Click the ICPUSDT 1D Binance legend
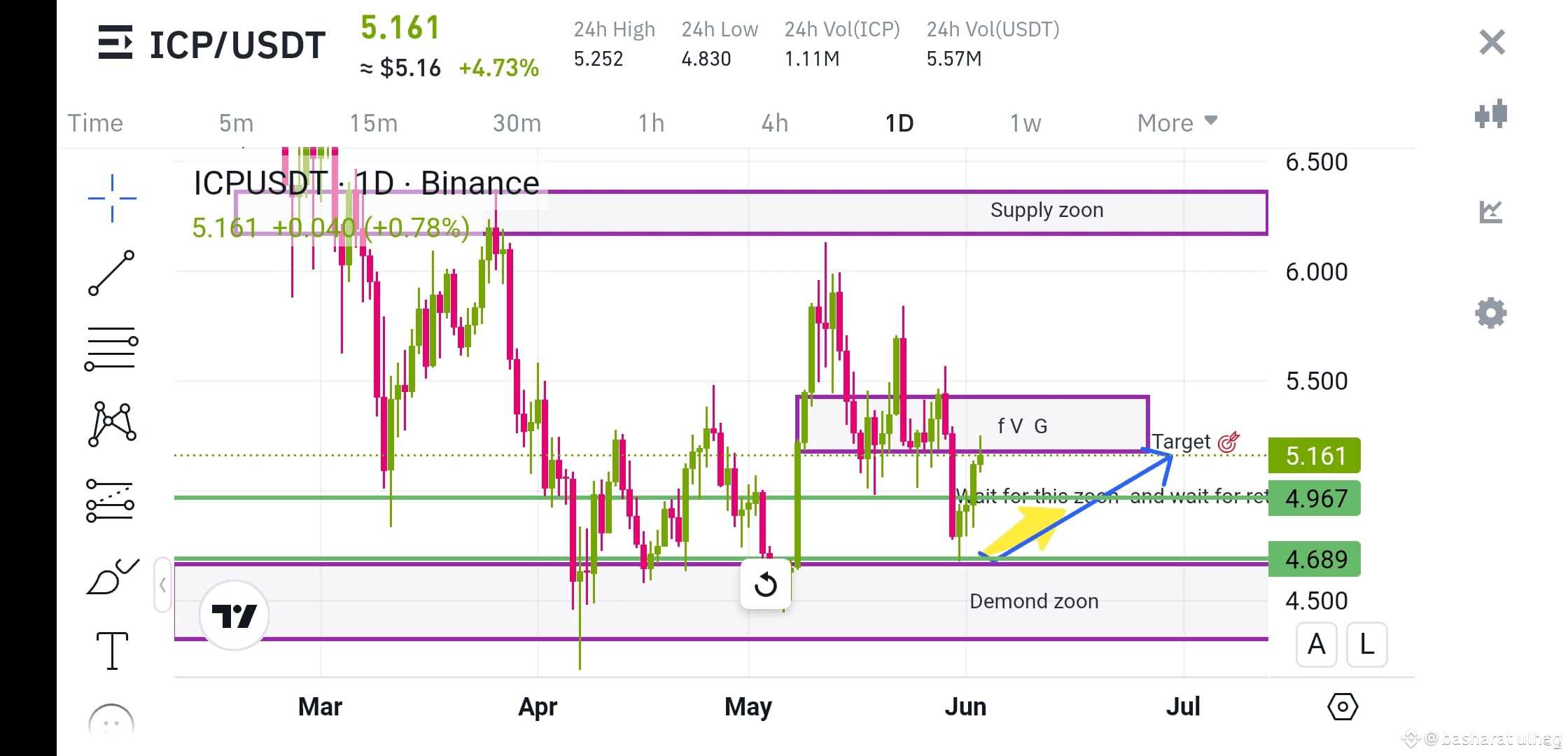This screenshot has width=1568, height=756. pos(366,183)
